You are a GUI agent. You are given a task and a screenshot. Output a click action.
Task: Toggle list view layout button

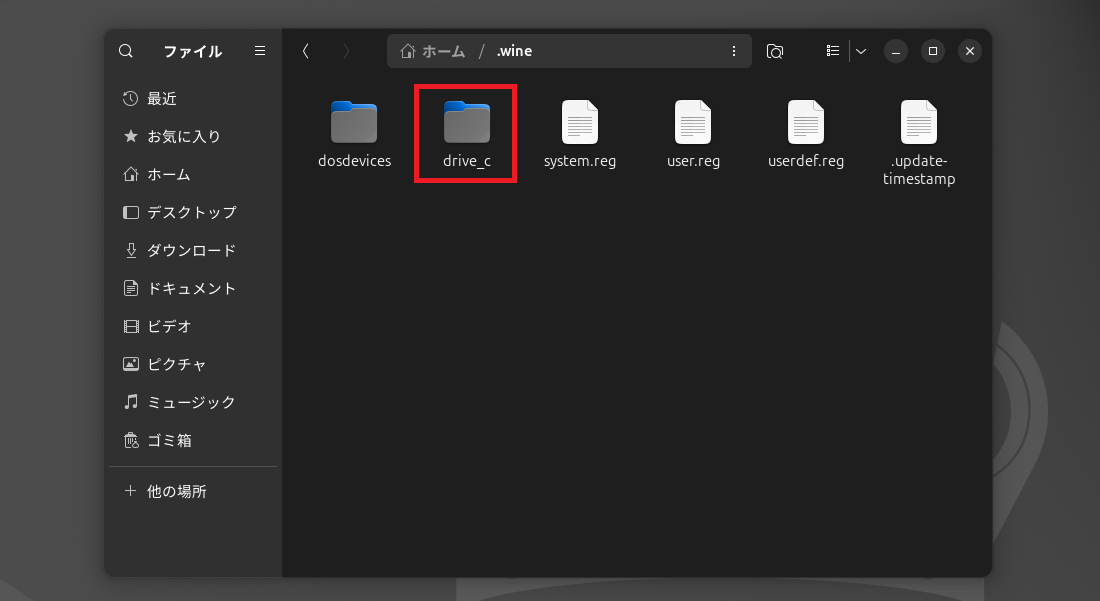point(832,51)
